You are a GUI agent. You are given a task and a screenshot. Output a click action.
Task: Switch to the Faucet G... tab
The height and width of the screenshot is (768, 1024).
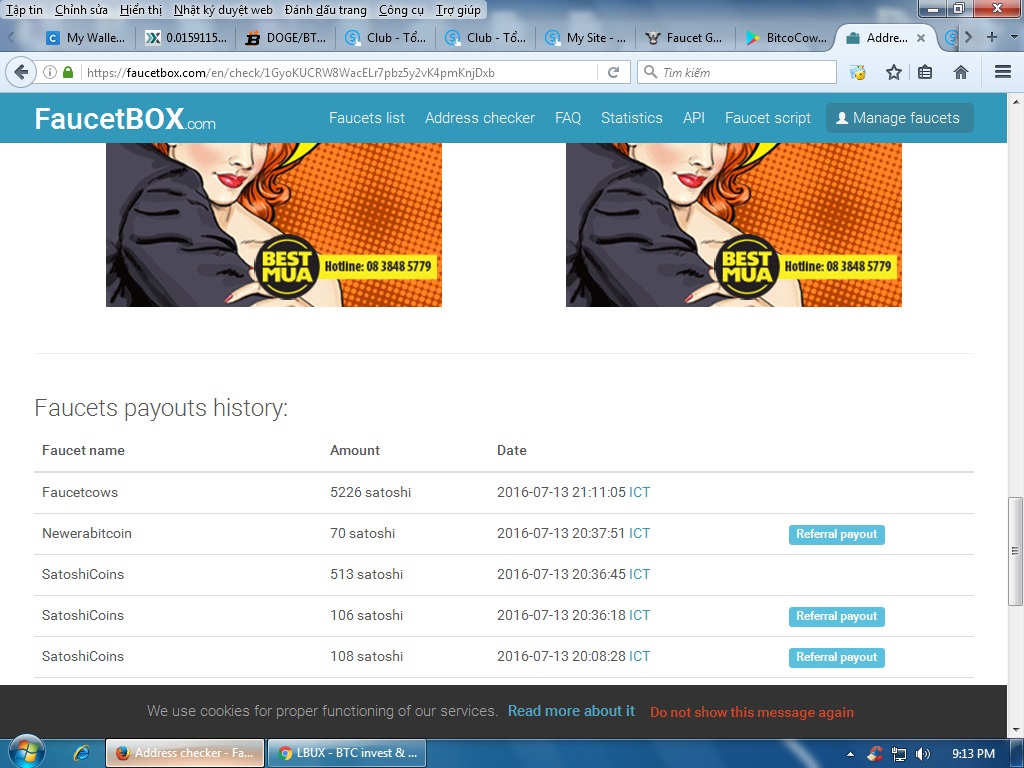click(685, 38)
